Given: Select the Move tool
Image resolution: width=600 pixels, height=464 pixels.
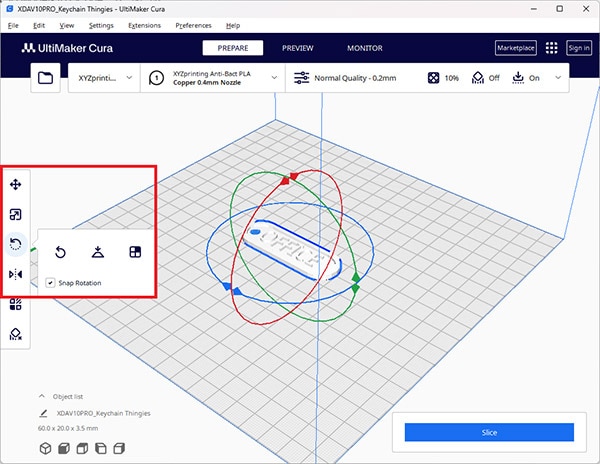Looking at the screenshot, I should (15, 184).
